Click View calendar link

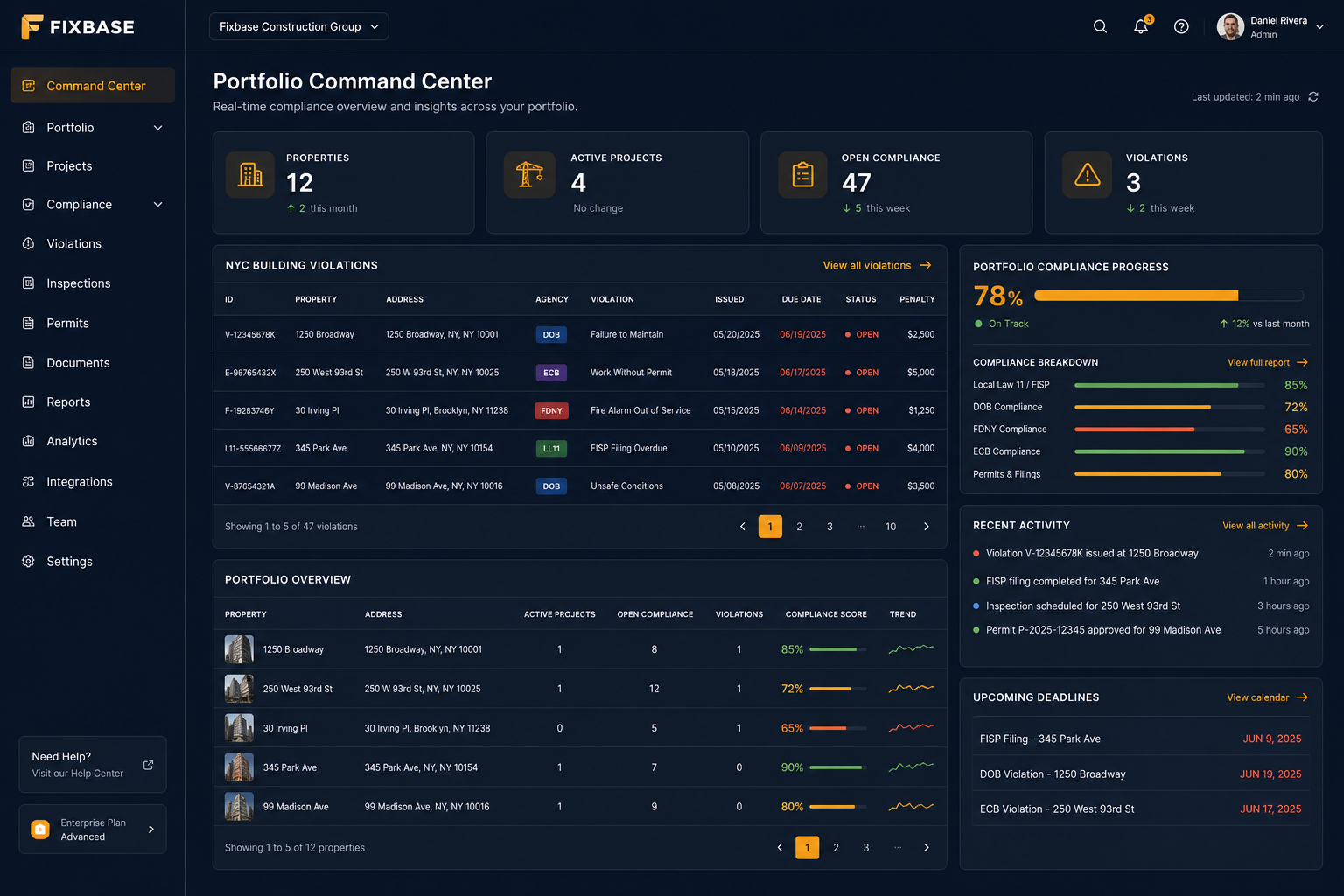pyautogui.click(x=1267, y=697)
